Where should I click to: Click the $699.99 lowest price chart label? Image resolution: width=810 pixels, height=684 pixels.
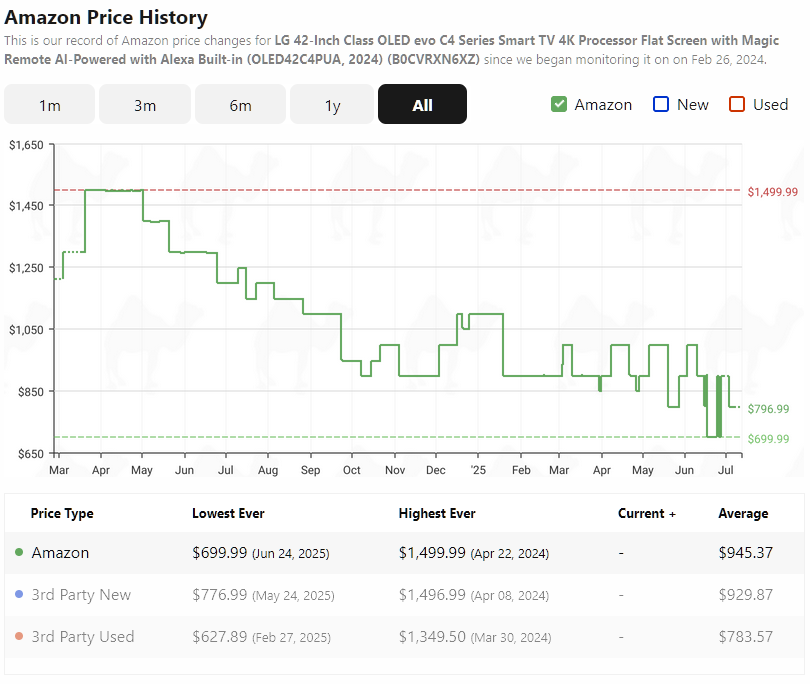pos(769,439)
